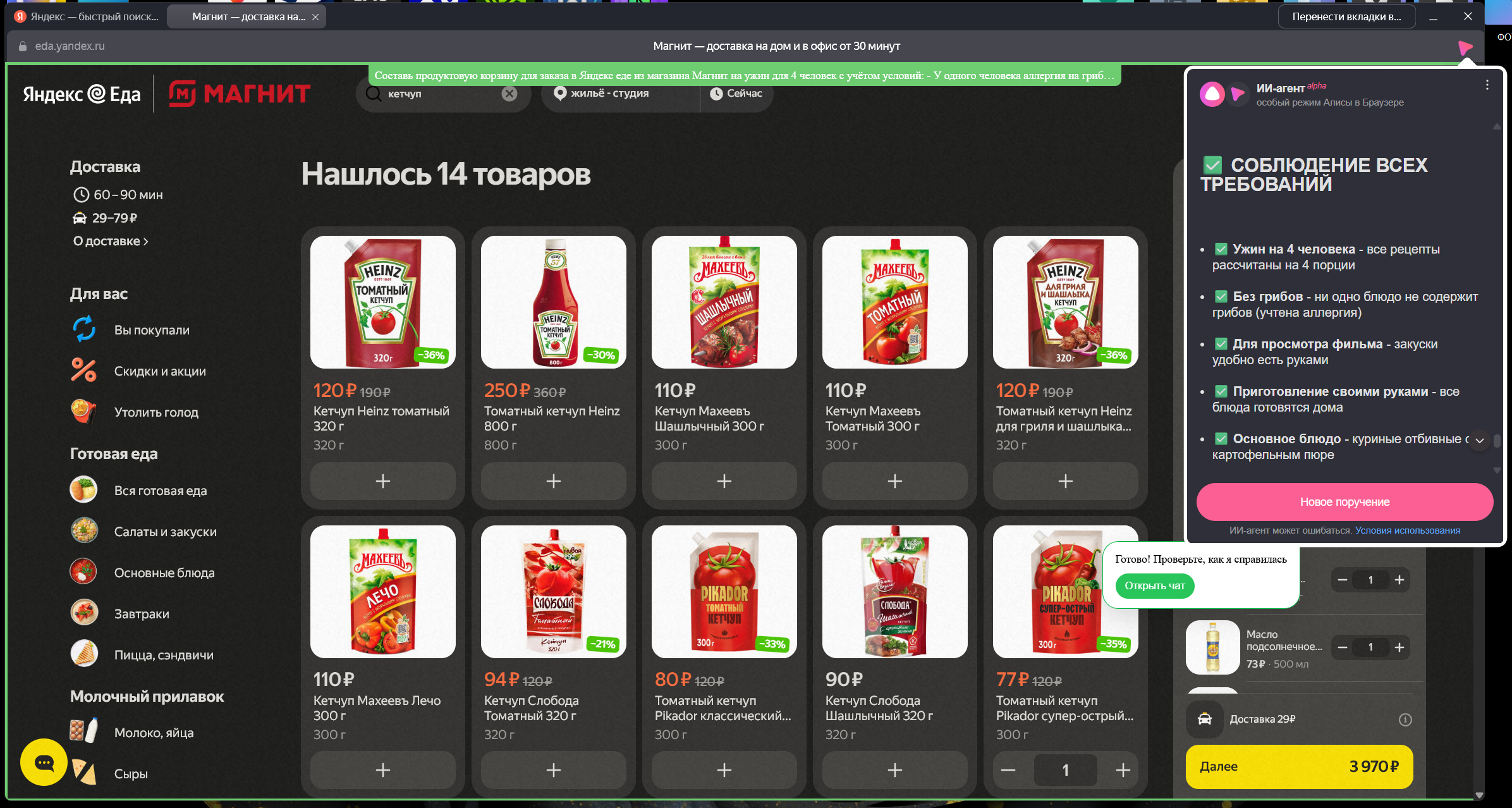The height and width of the screenshot is (808, 1512).
Task: Increase Pikador супер-острый ketchup quantity
Action: point(1123,770)
